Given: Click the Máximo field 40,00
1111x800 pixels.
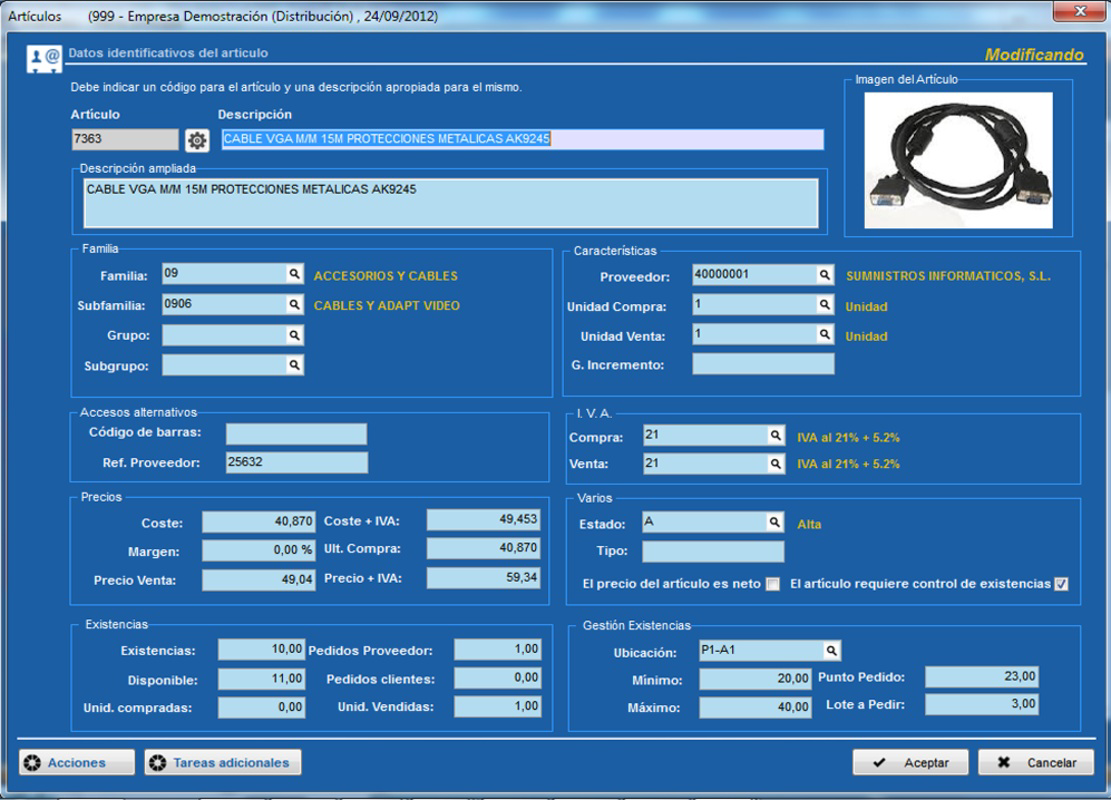Looking at the screenshot, I should pos(755,707).
